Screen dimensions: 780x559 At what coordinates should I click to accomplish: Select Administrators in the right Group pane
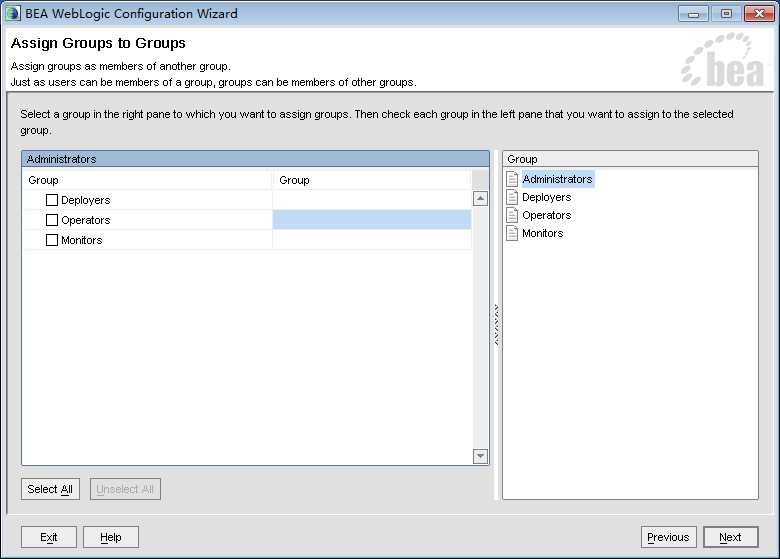(x=557, y=179)
